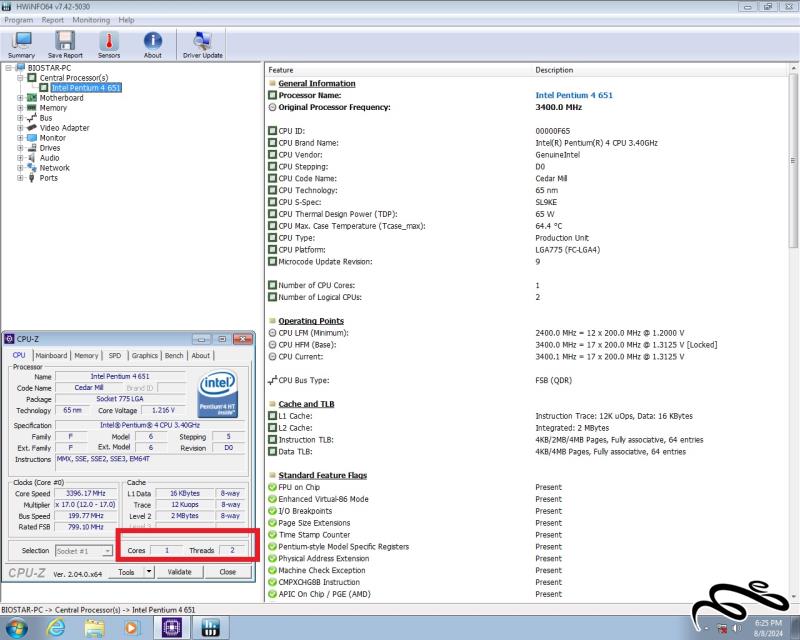
Task: Click the Bus icon in tree
Action: tap(32, 118)
